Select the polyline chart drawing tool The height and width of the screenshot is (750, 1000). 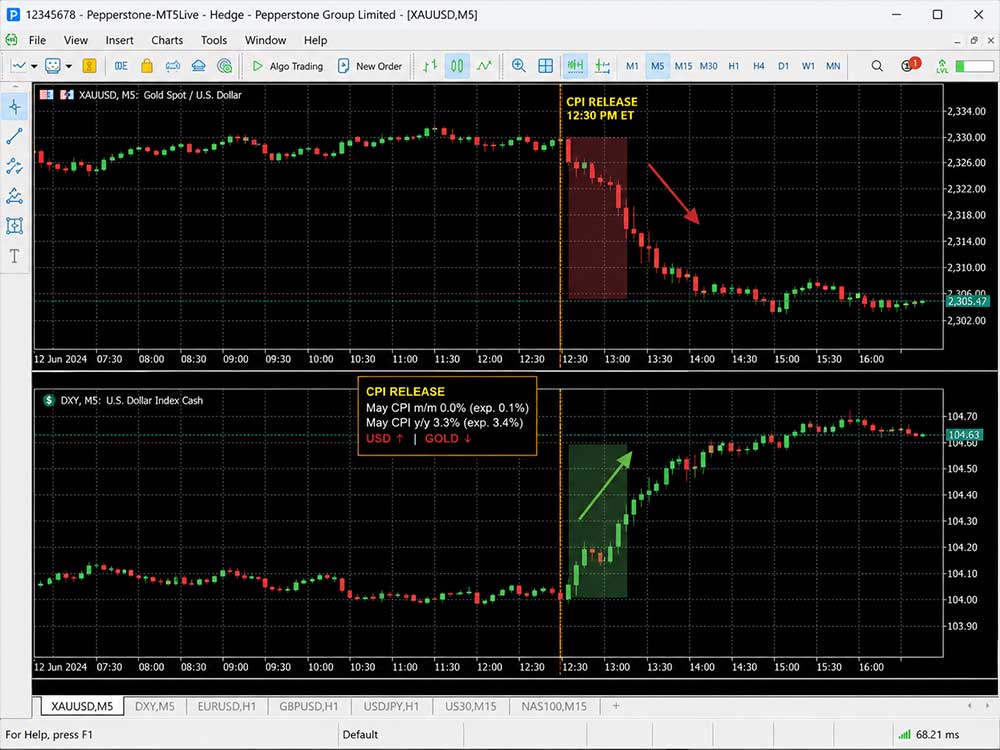click(x=15, y=196)
